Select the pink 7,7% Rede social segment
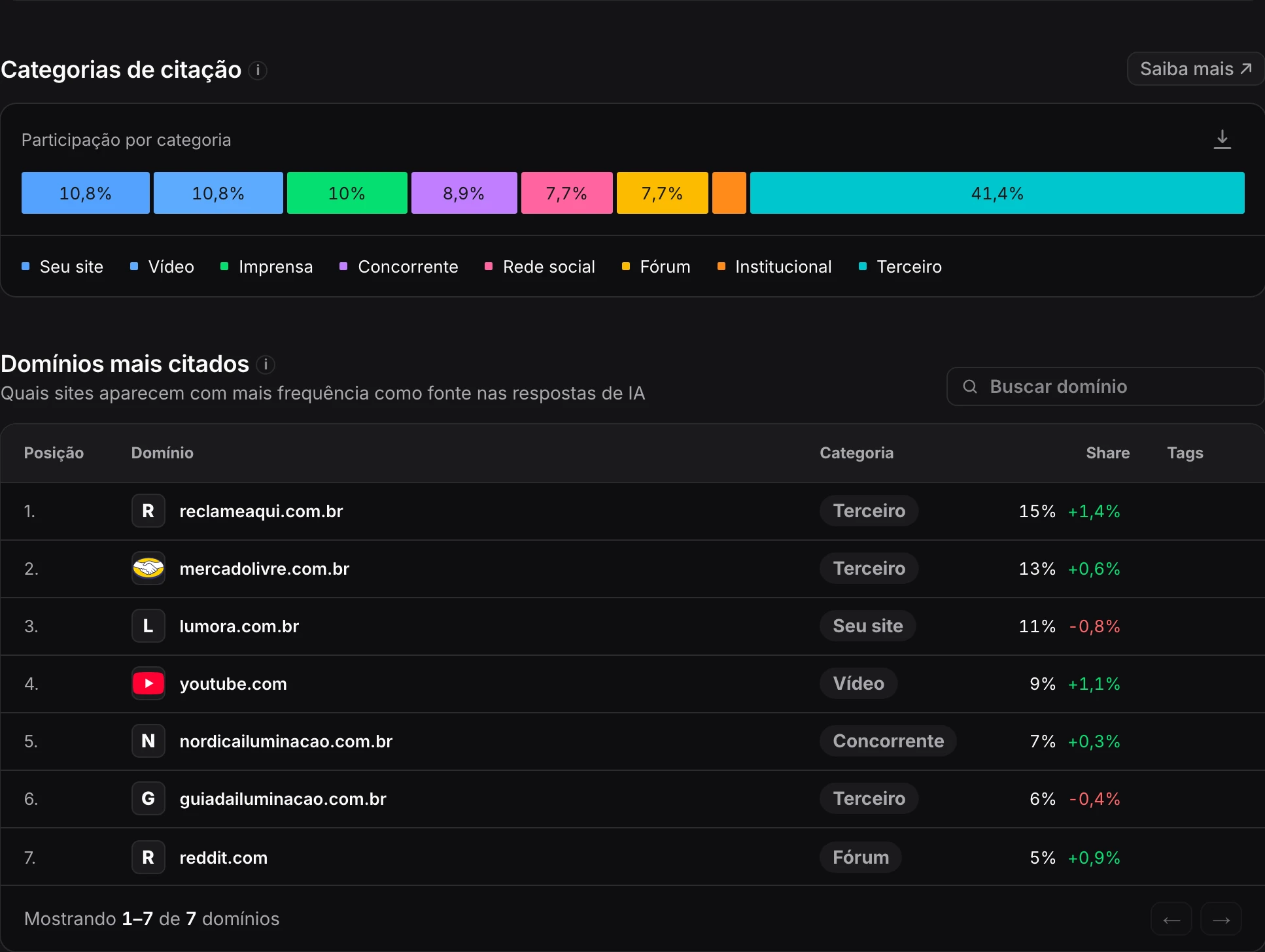The height and width of the screenshot is (952, 1265). pyautogui.click(x=567, y=193)
